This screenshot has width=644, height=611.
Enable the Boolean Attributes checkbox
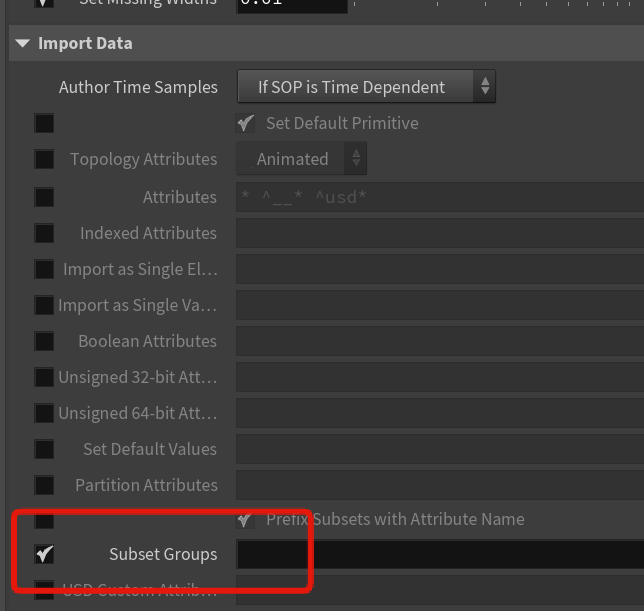pyautogui.click(x=44, y=341)
